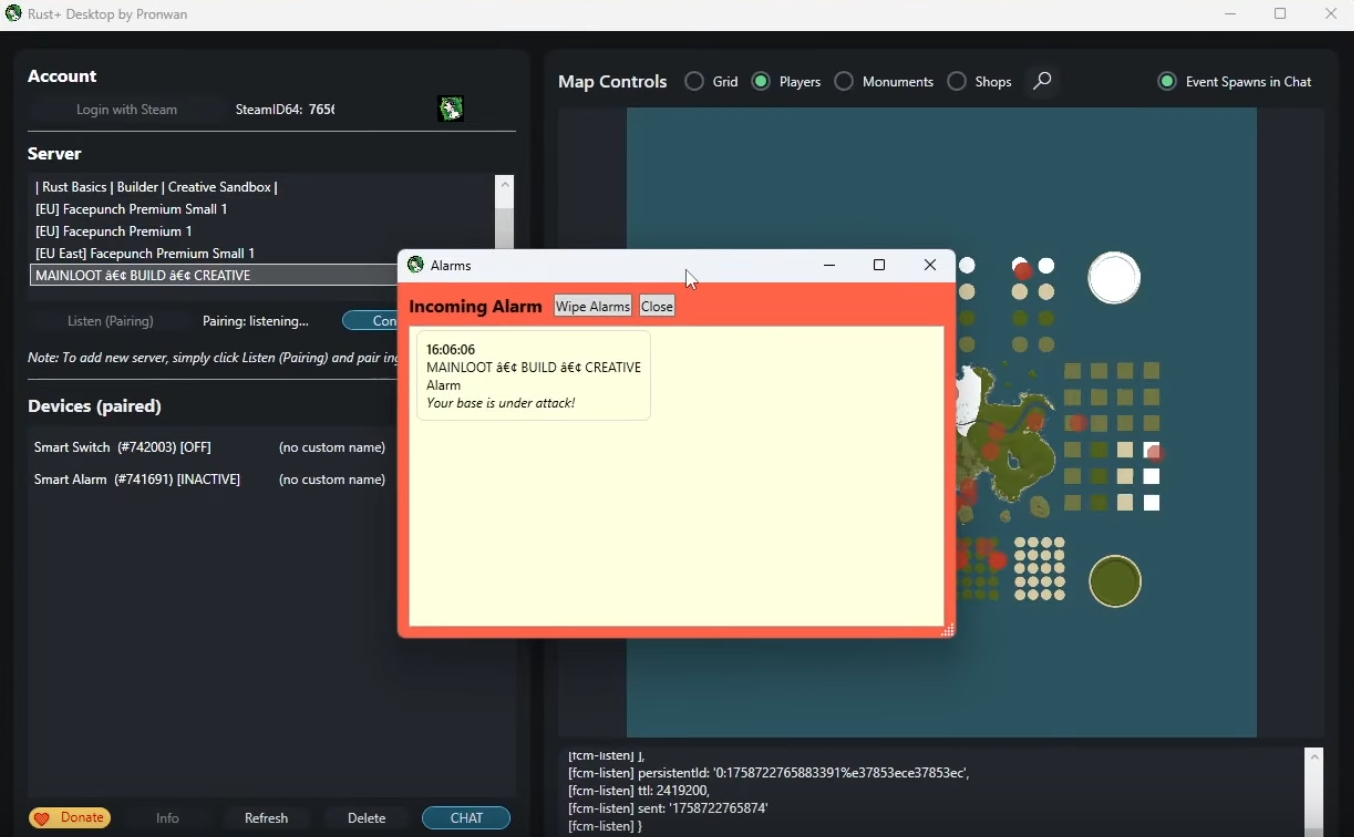The height and width of the screenshot is (837, 1354).
Task: Click the Close button in Alarms window
Action: pyautogui.click(x=657, y=306)
